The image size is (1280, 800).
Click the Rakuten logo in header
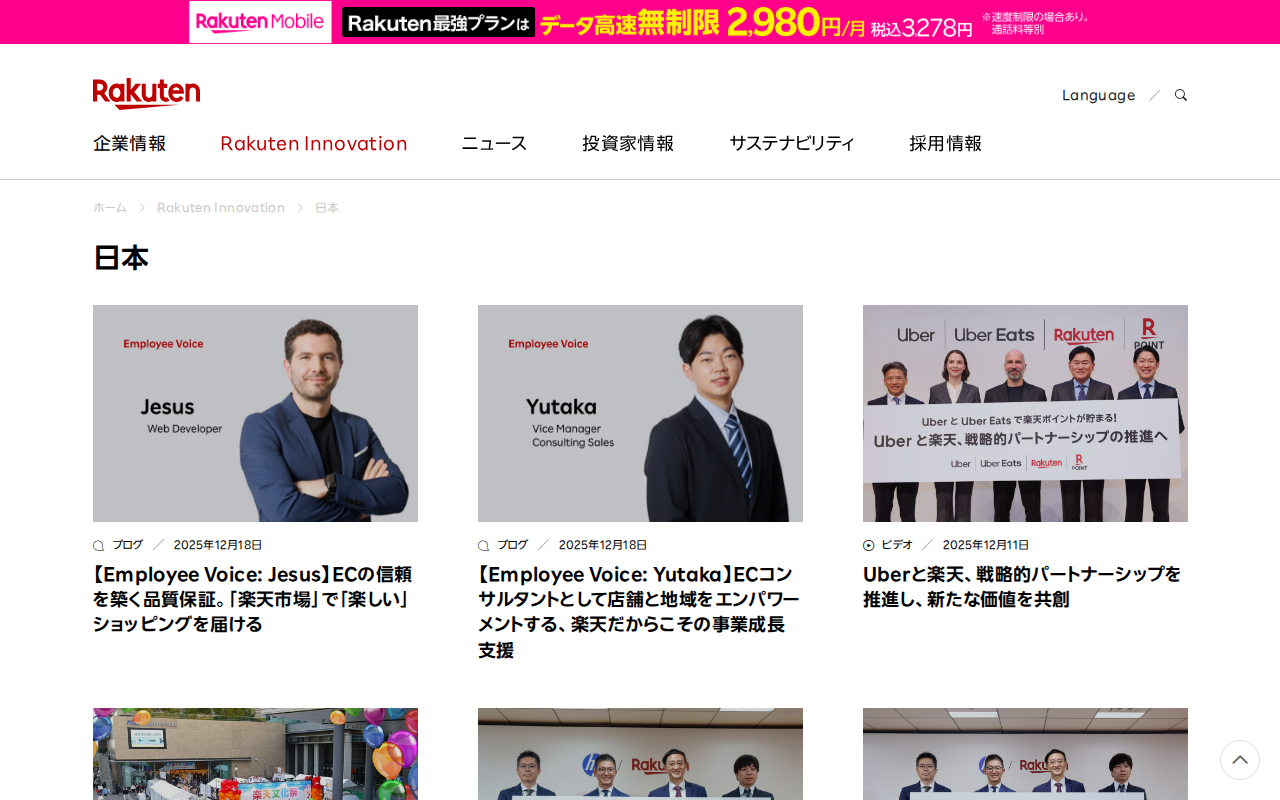click(146, 93)
